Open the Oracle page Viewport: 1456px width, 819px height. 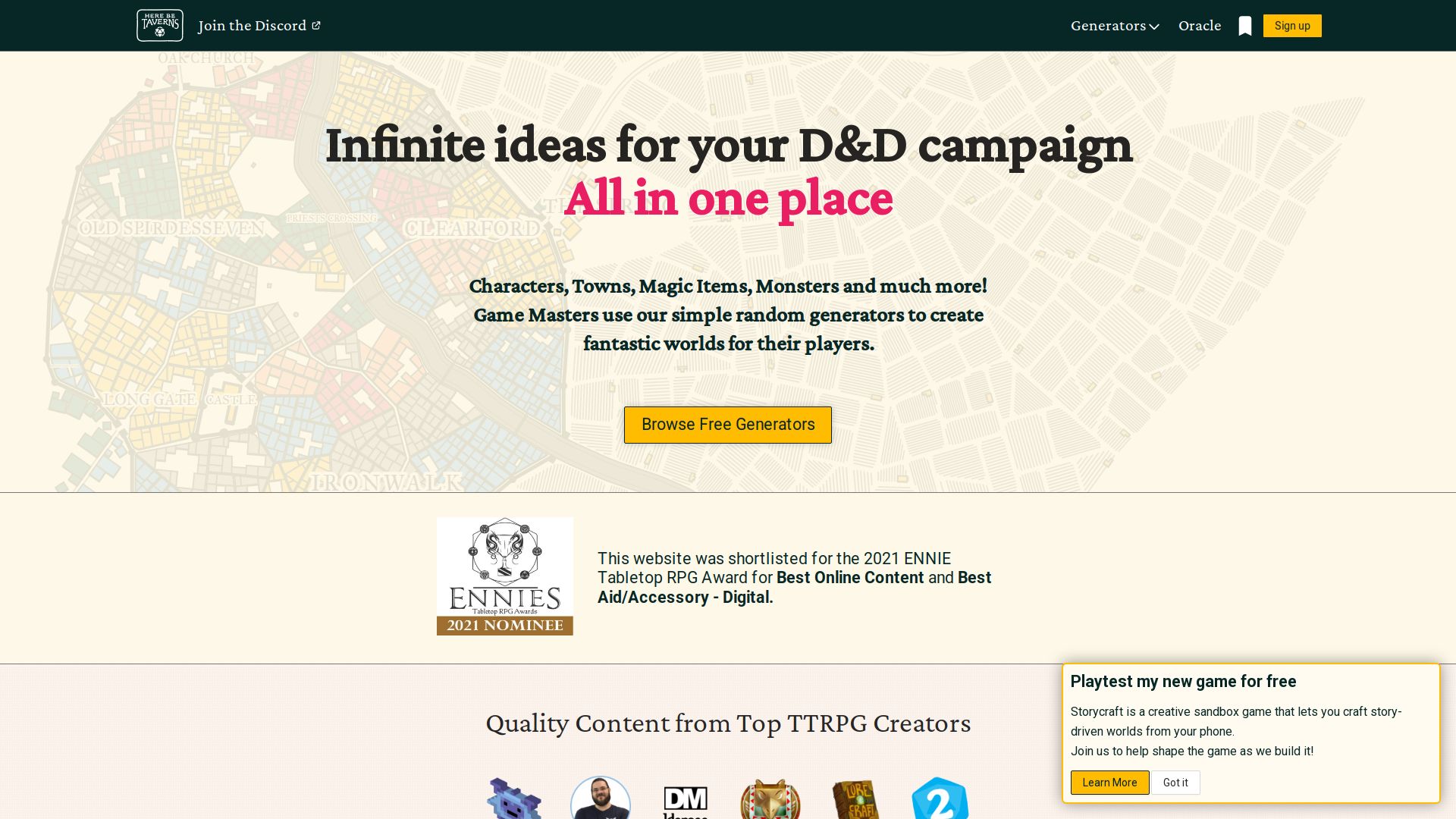(1199, 26)
